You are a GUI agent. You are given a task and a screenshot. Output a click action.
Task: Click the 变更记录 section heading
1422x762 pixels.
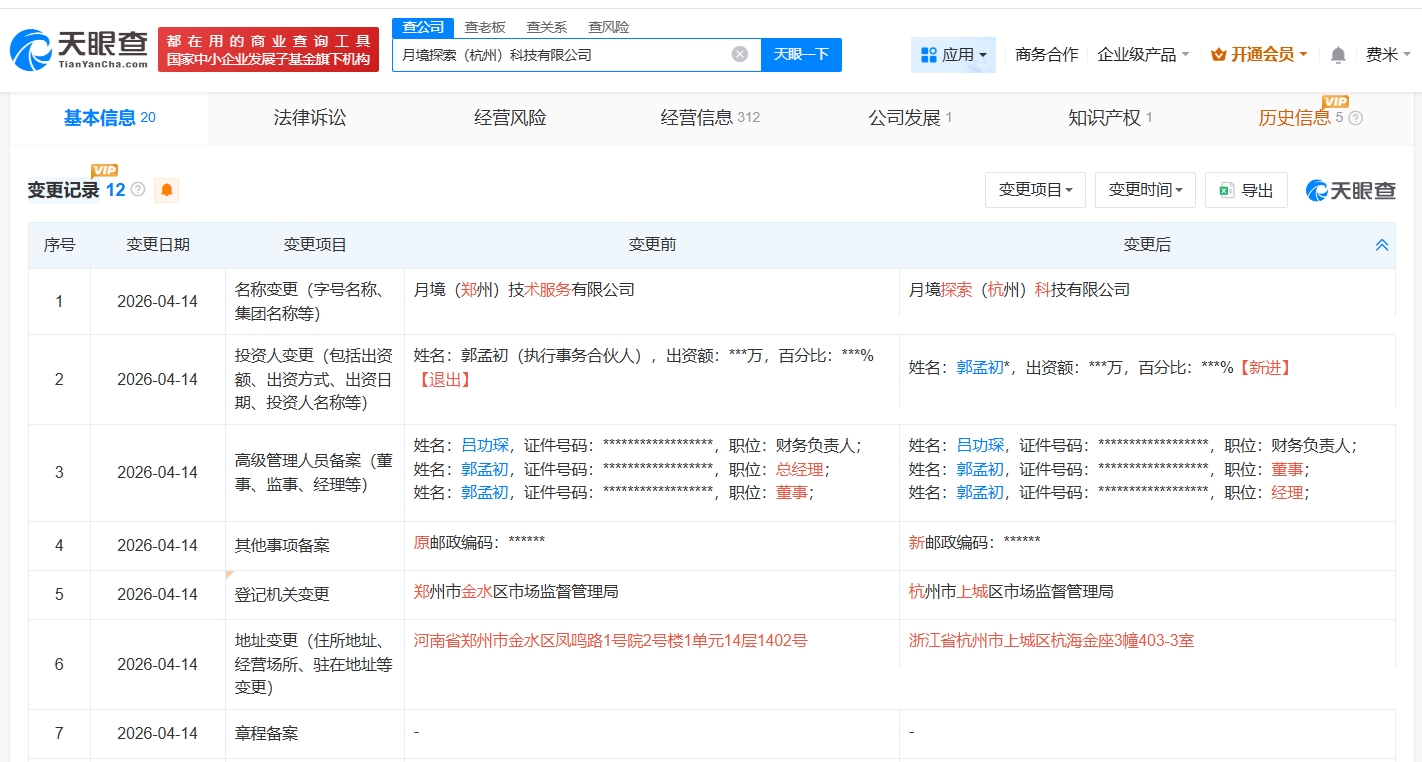pos(63,190)
